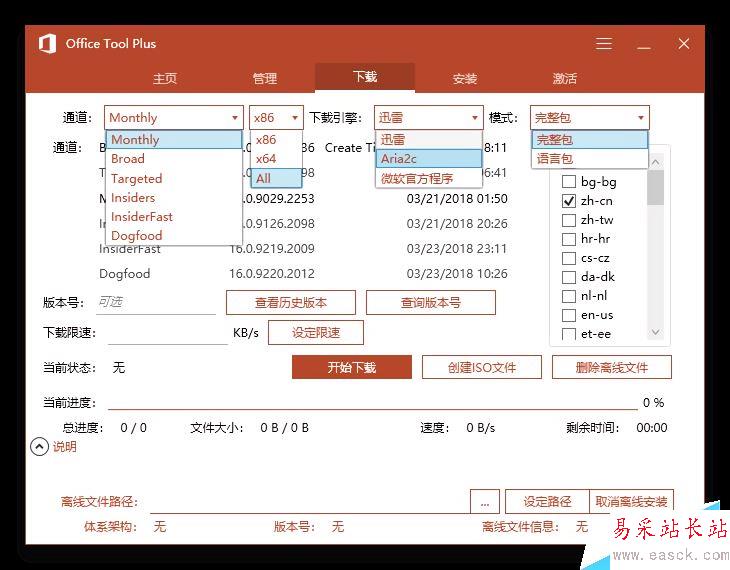Image resolution: width=730 pixels, height=570 pixels.
Task: Click the 查询版本号 button
Action: (431, 303)
